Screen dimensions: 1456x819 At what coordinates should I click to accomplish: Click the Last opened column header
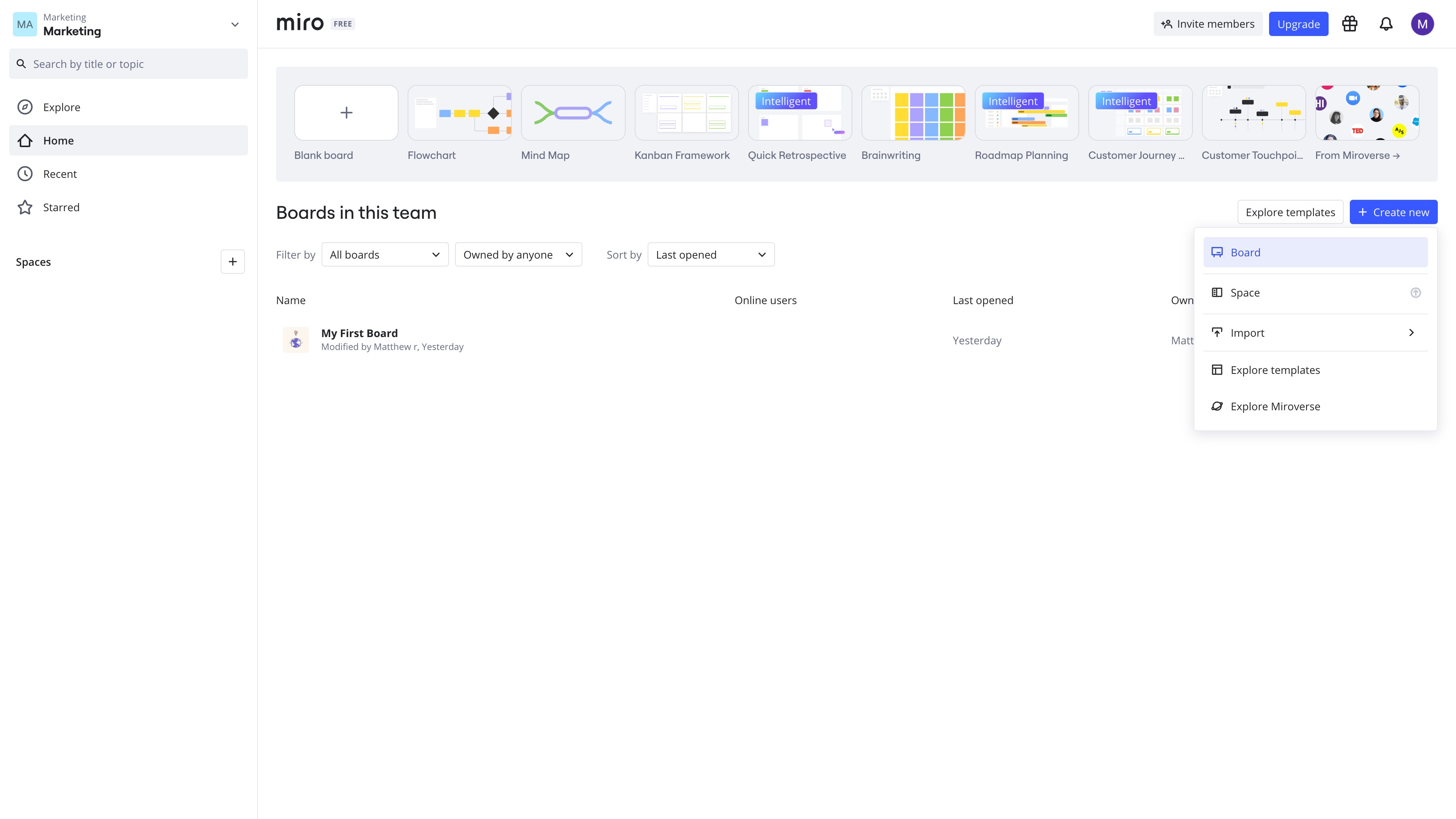(983, 300)
